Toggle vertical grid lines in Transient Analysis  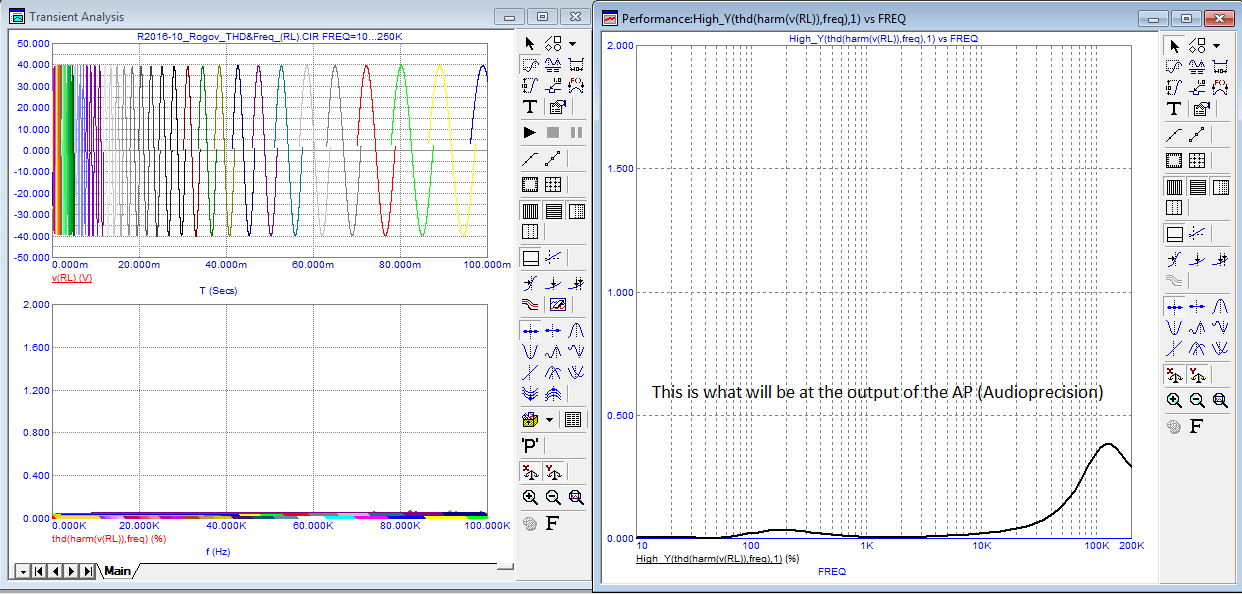pos(530,211)
